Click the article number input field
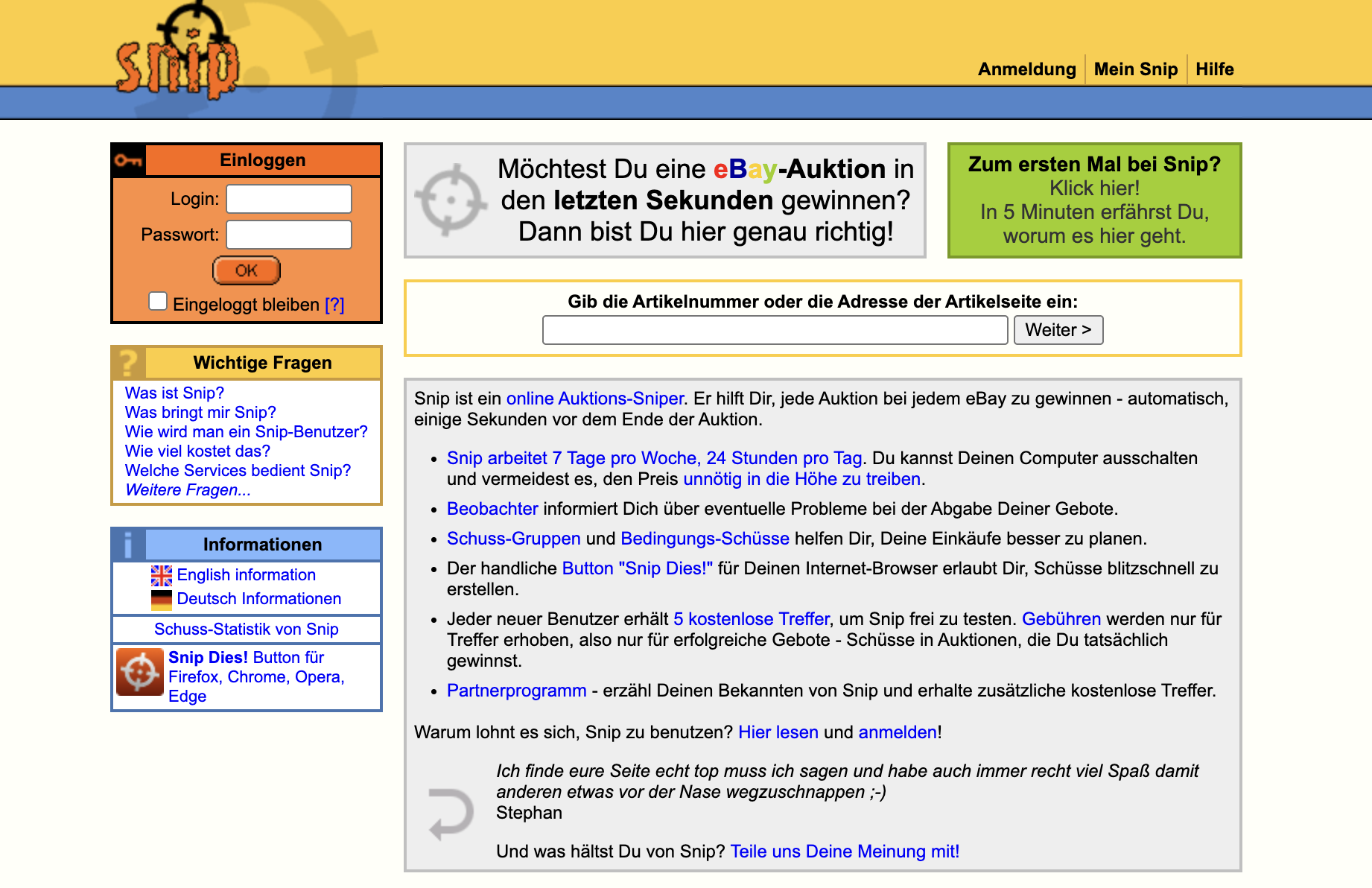 point(775,330)
